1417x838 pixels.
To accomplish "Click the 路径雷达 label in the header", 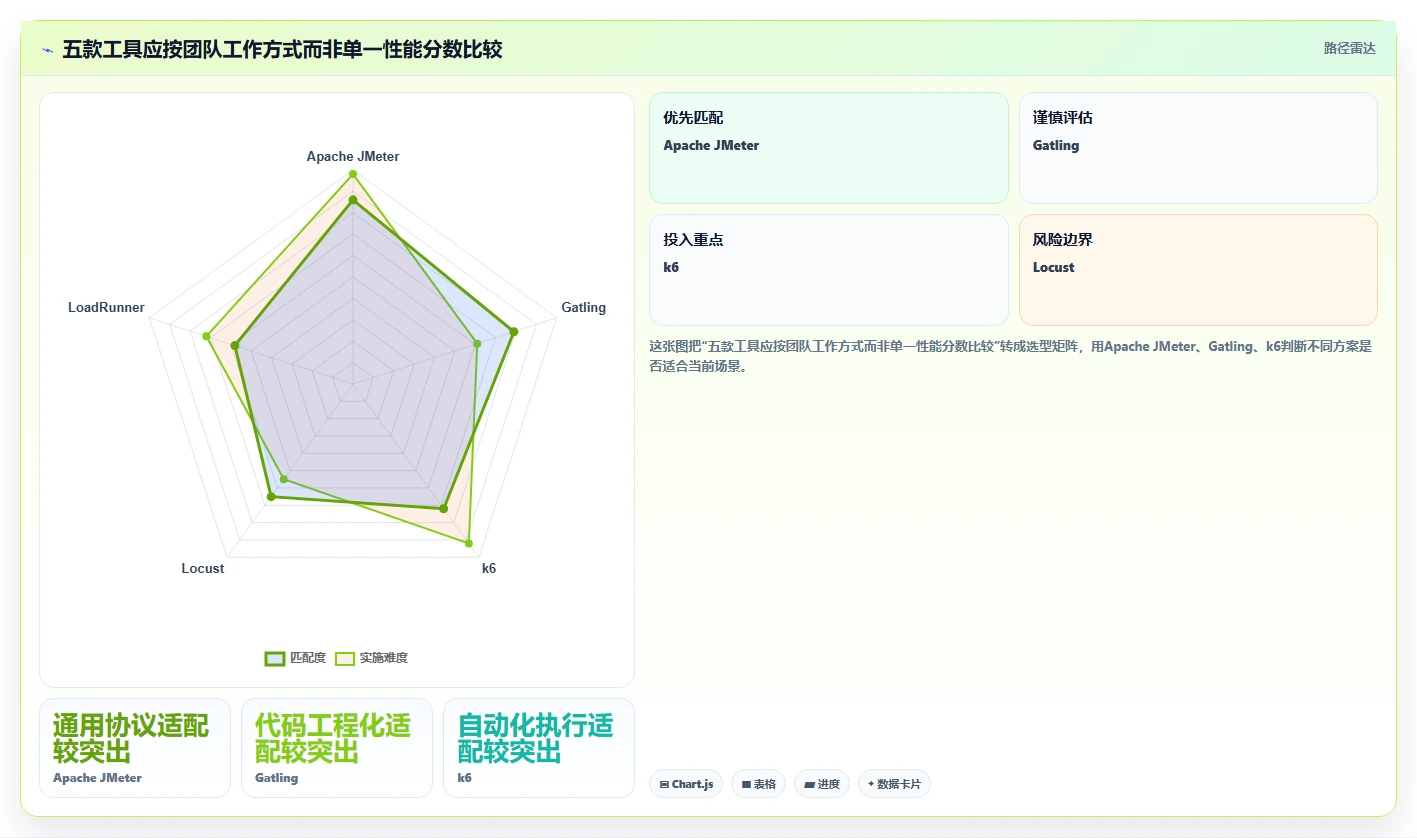I will tap(1350, 48).
